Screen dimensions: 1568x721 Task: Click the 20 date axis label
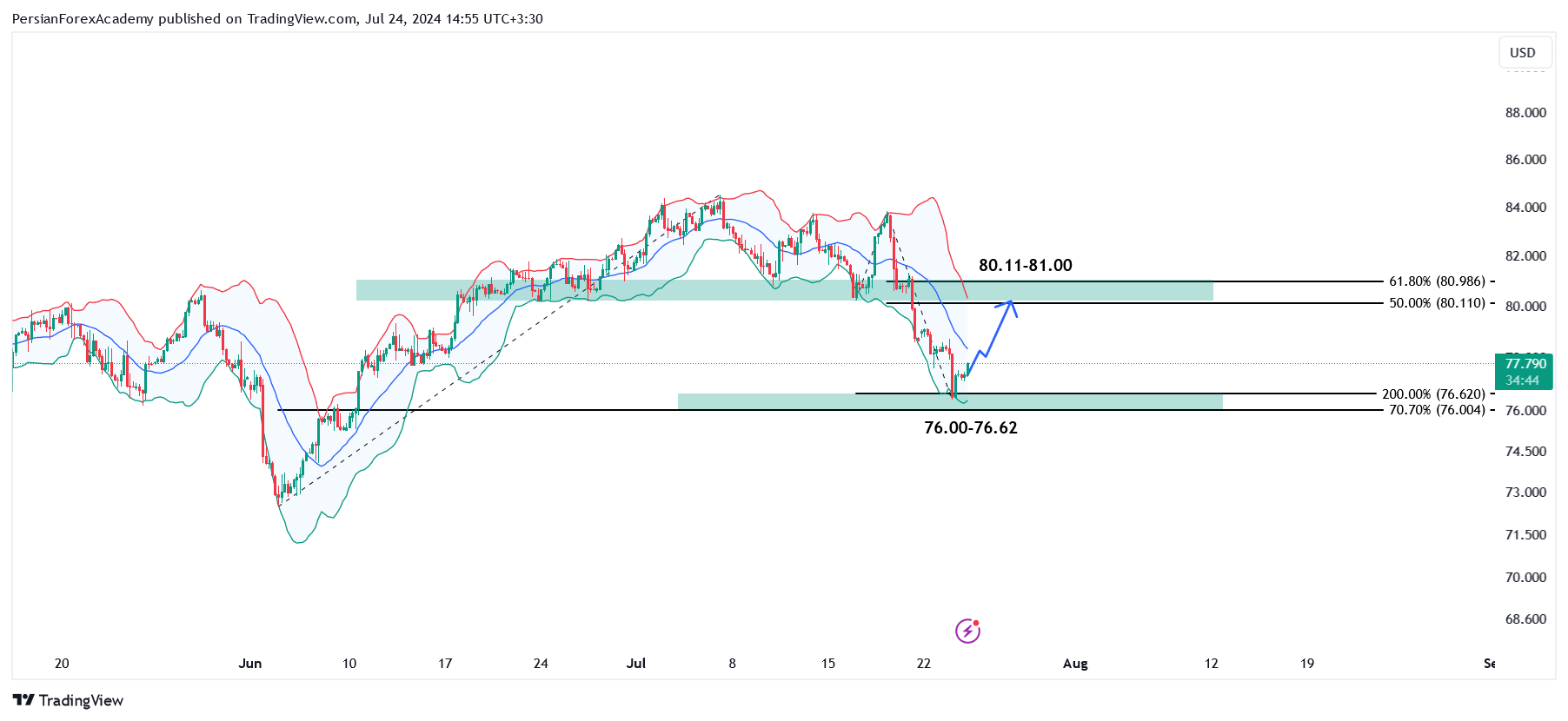click(62, 663)
